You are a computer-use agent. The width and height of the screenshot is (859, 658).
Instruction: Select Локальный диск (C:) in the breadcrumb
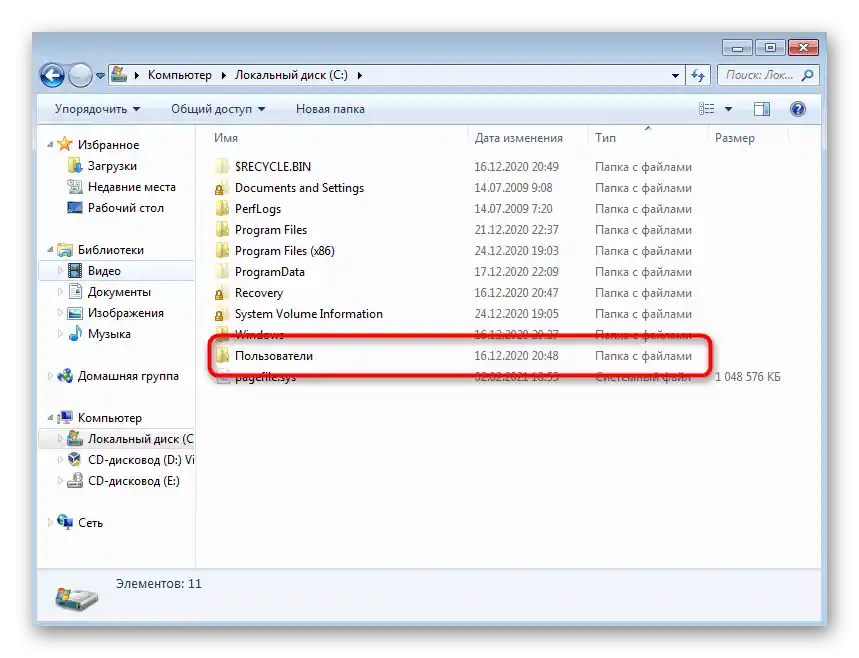291,75
